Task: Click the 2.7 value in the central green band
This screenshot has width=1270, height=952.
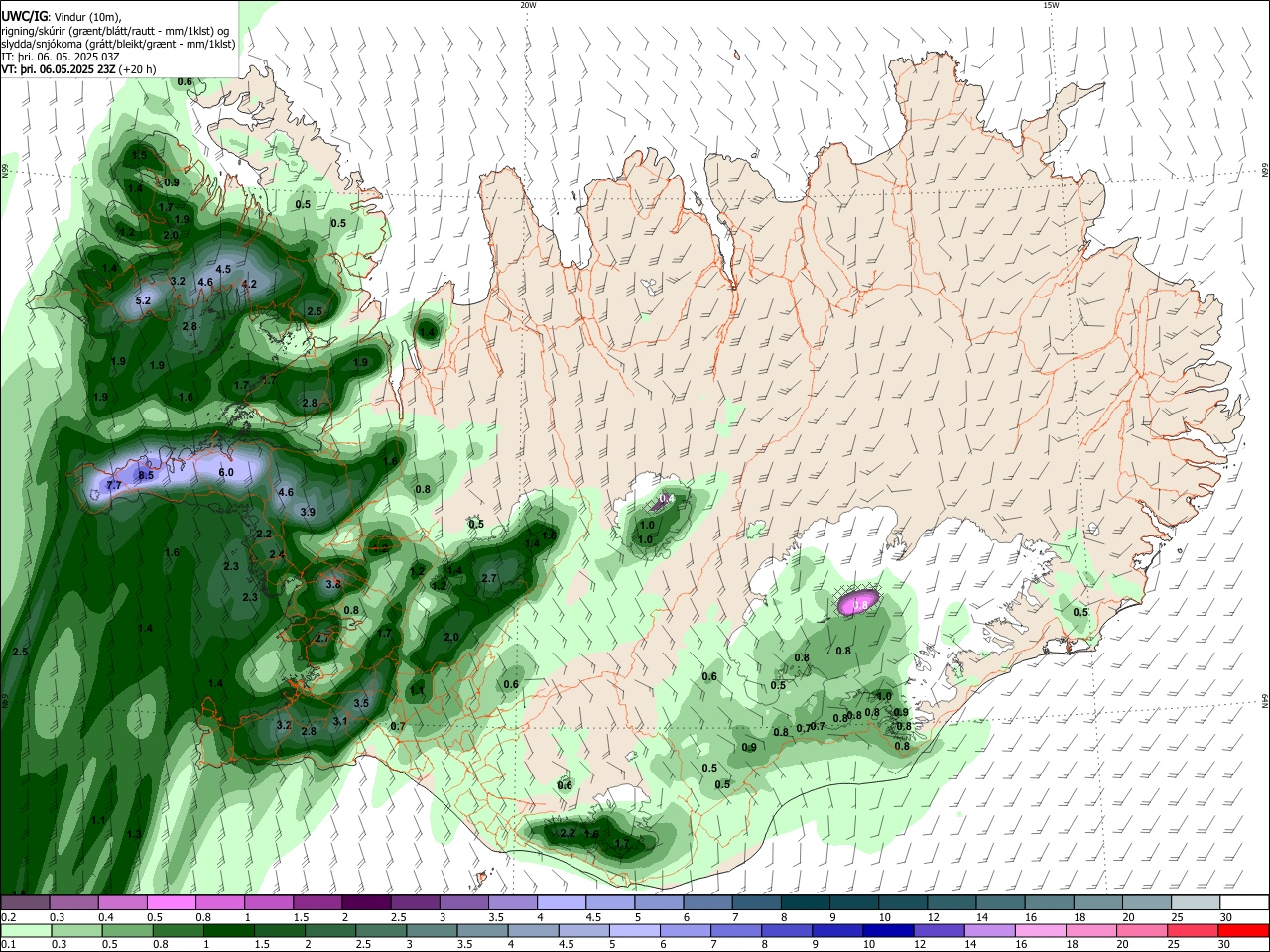Action: tap(489, 579)
